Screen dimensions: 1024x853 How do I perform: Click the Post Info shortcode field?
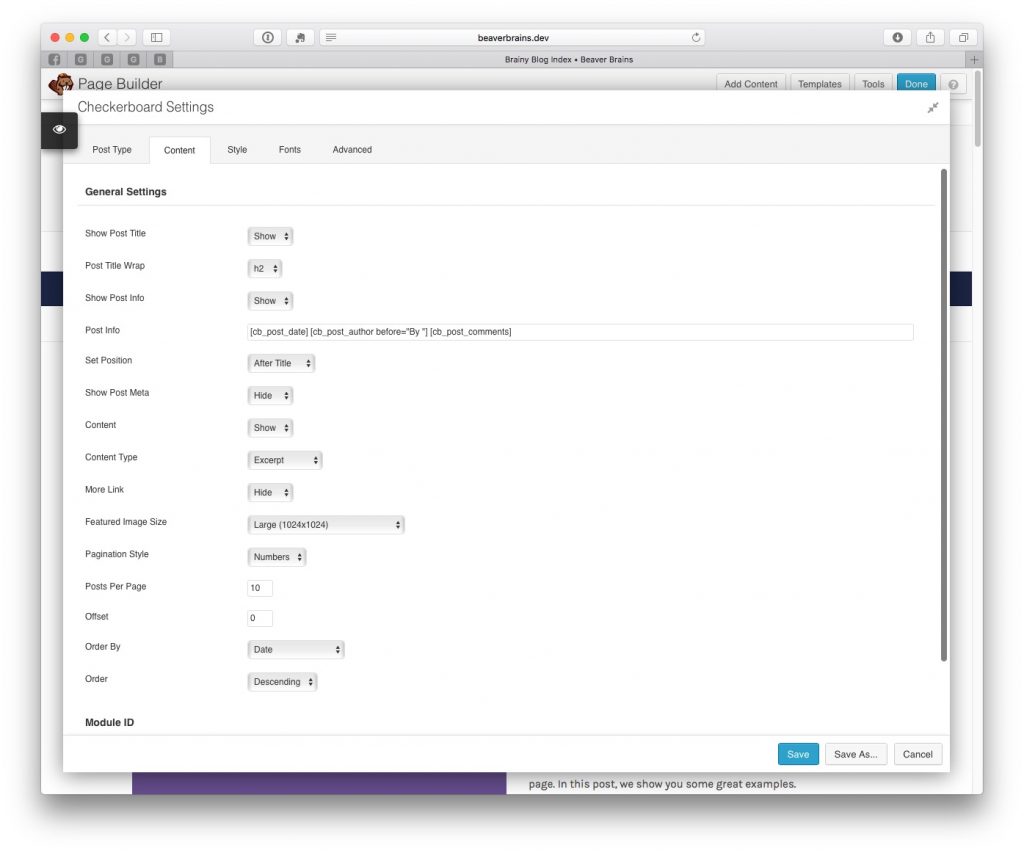[x=580, y=332]
